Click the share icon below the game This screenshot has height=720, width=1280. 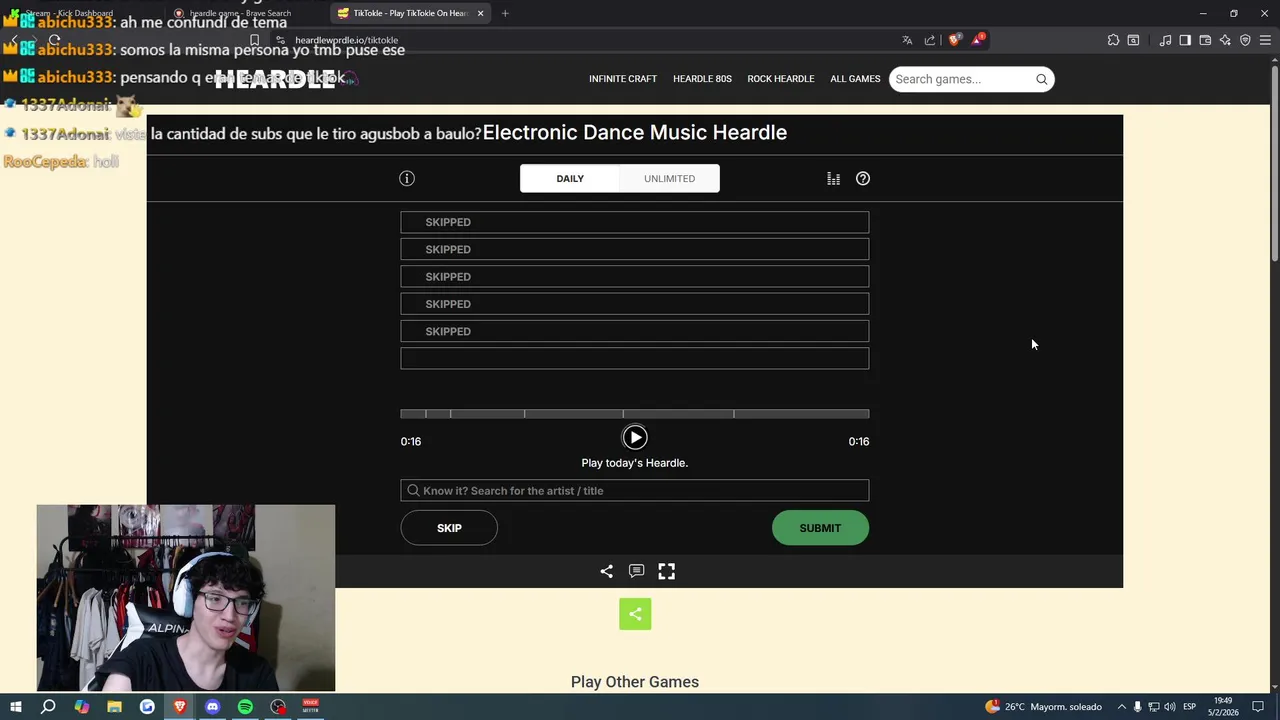pyautogui.click(x=606, y=571)
